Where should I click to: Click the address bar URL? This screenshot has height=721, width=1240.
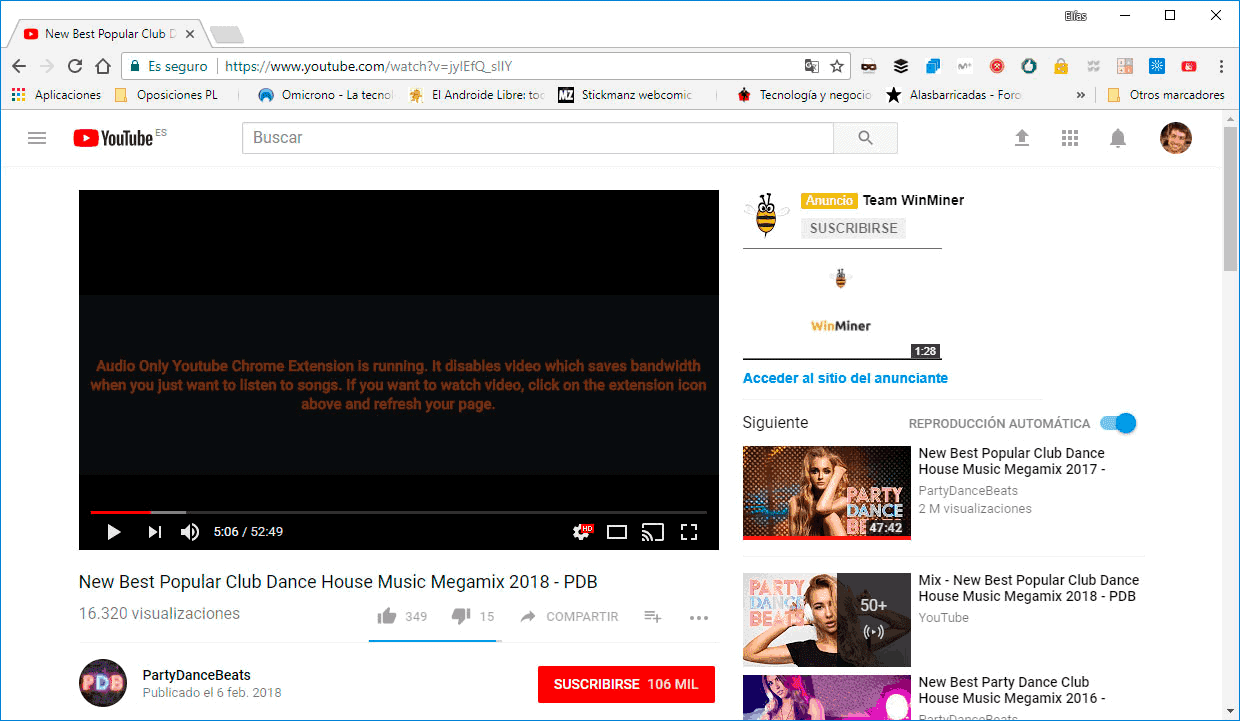368,66
